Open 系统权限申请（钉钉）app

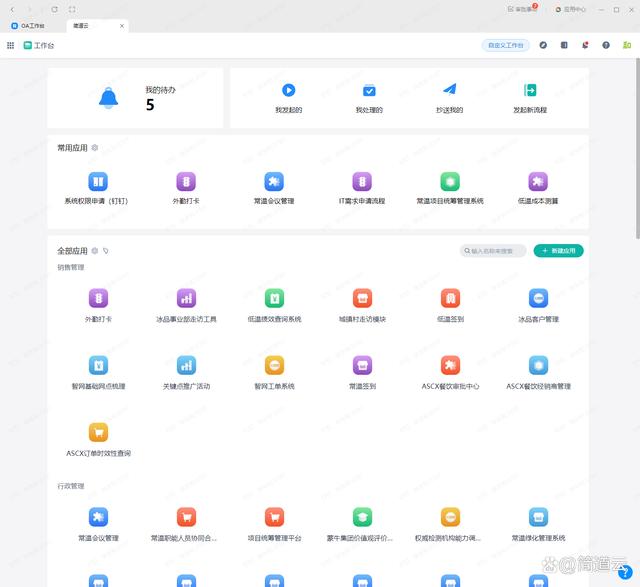click(98, 181)
